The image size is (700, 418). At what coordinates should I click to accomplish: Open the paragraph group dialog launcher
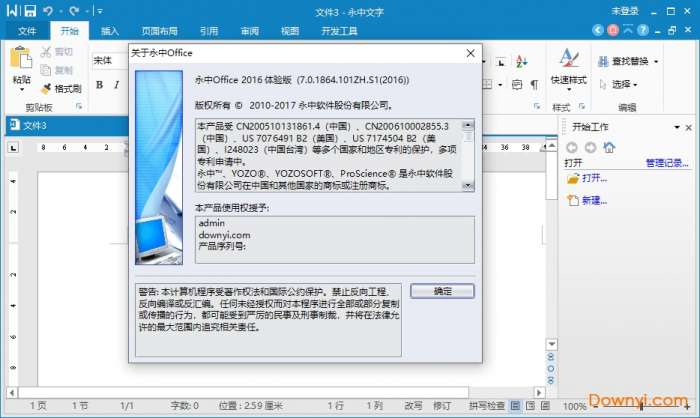click(x=537, y=106)
